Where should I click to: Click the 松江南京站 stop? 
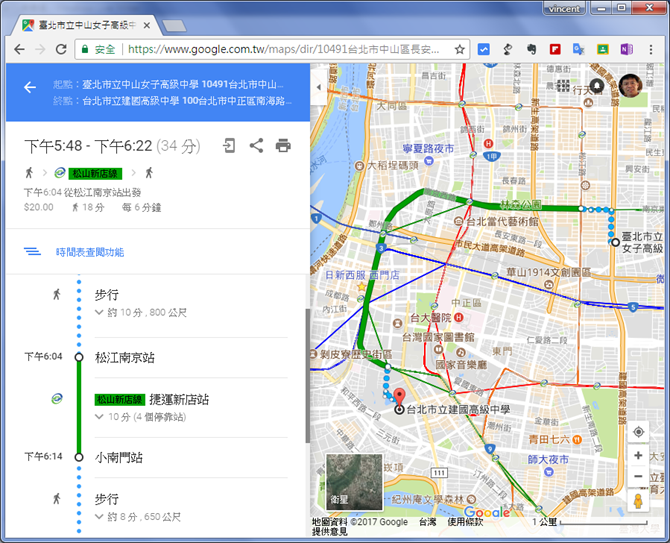[125, 357]
